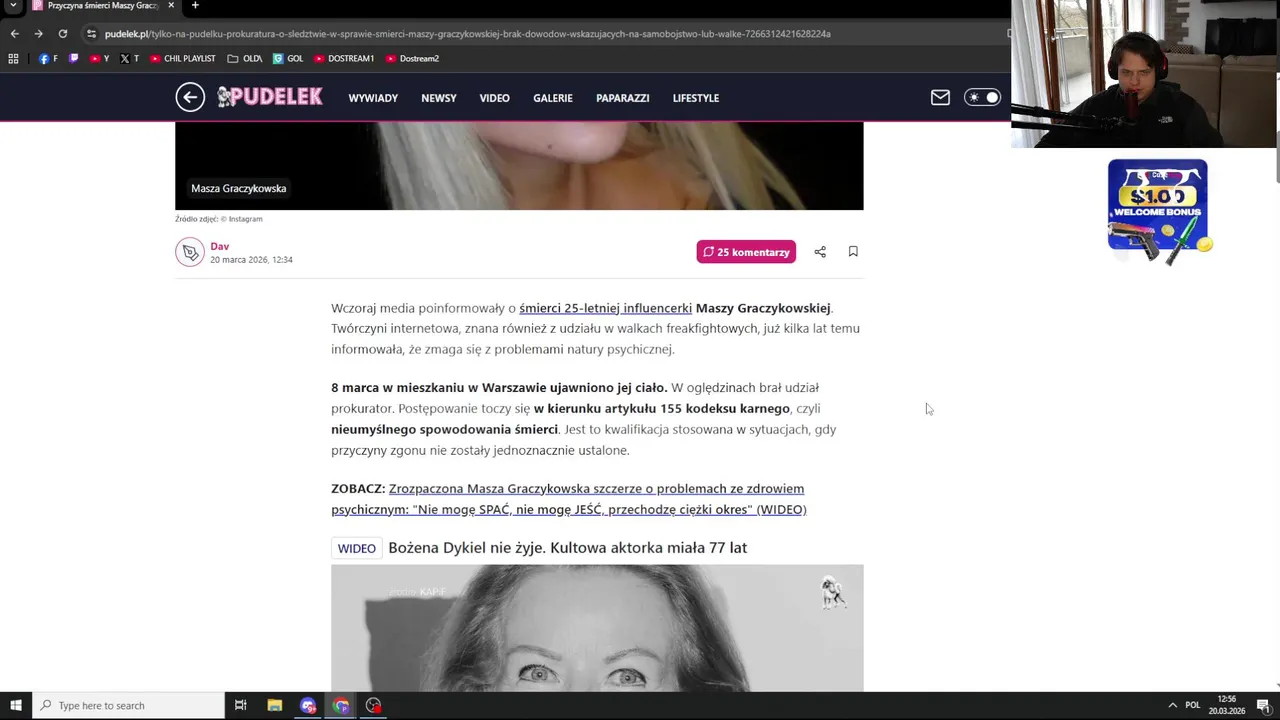This screenshot has height=720, width=1280.
Task: Click the pudelek.pl URL address bar
Action: pos(540,33)
